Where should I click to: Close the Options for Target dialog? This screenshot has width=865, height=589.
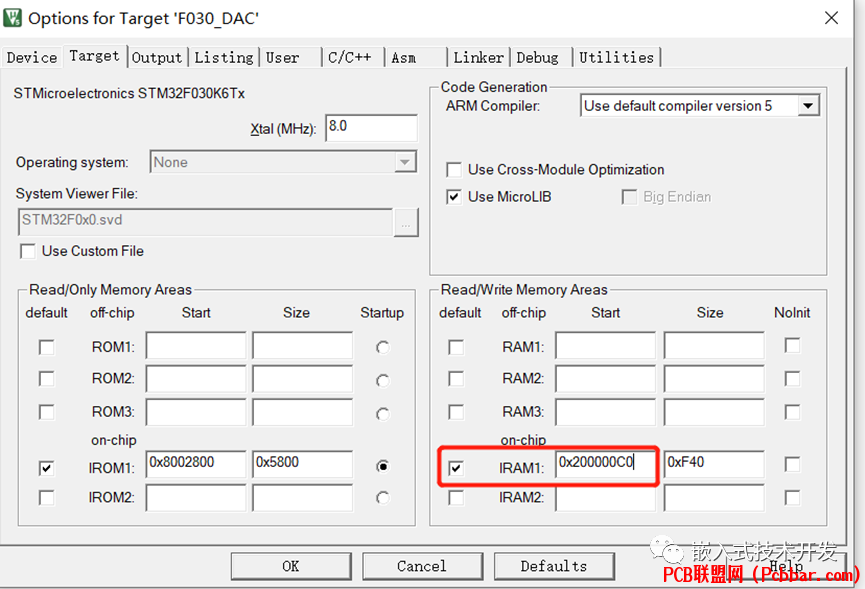coord(831,18)
